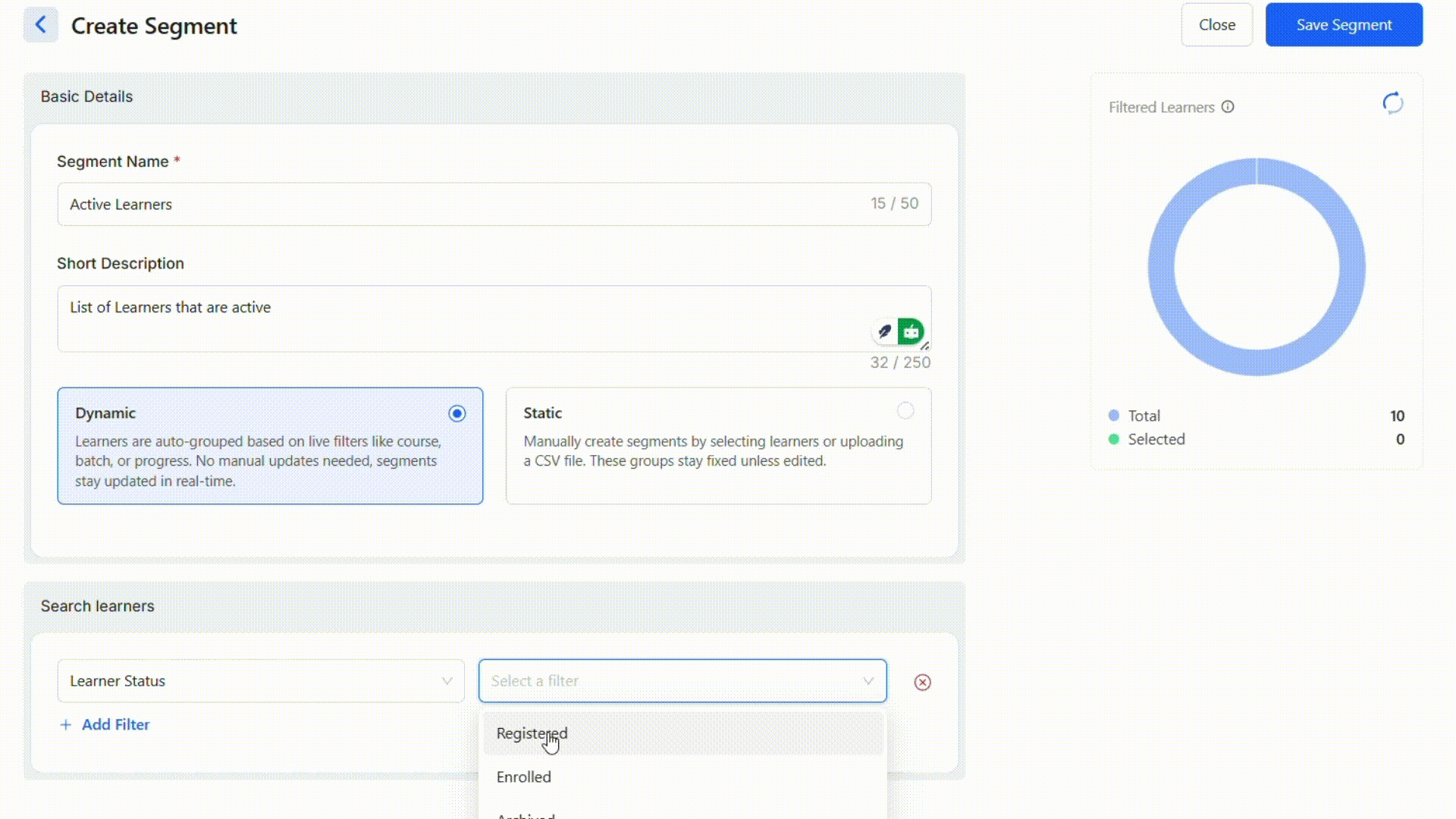Choose the Static segment type card
Image resolution: width=1456 pixels, height=819 pixels.
pos(717,446)
